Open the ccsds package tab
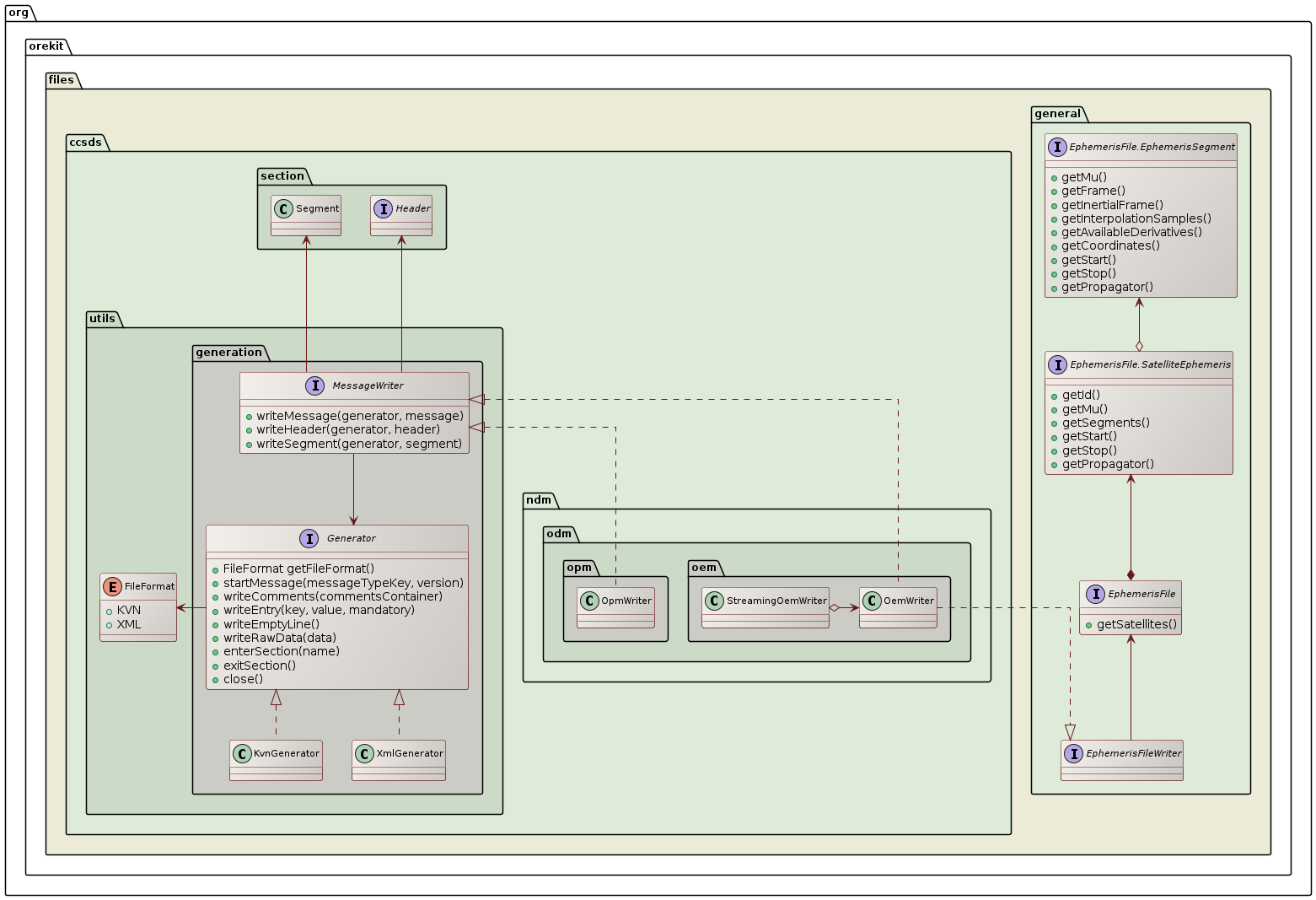Viewport: 1316px width, 900px height. (x=86, y=143)
